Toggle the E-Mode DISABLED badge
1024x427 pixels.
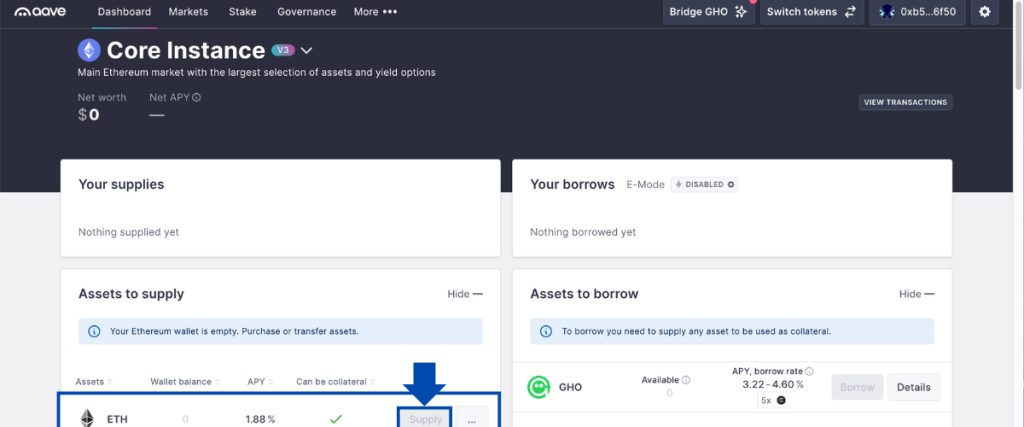(704, 185)
